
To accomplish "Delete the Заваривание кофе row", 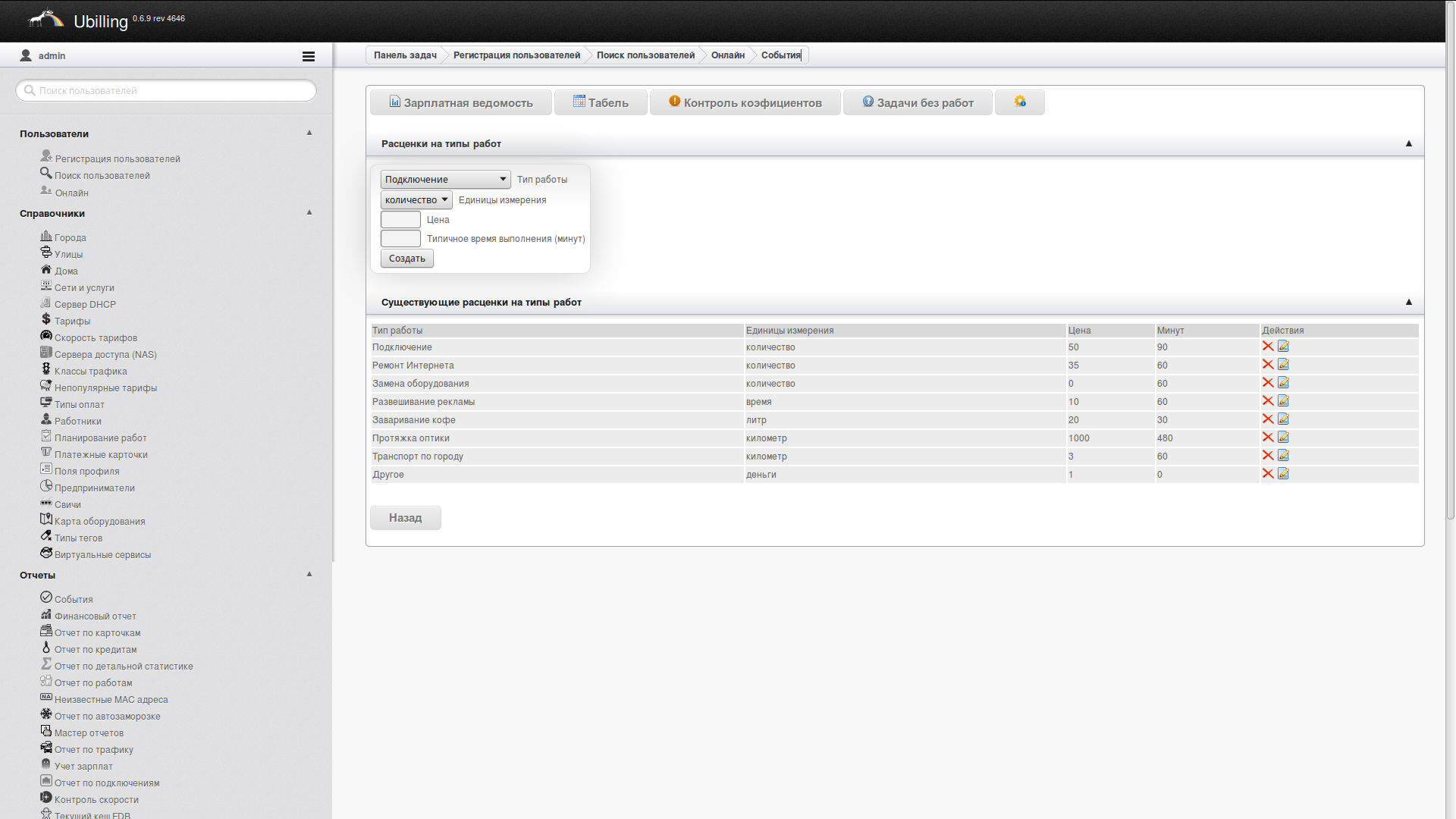I will pos(1267,419).
